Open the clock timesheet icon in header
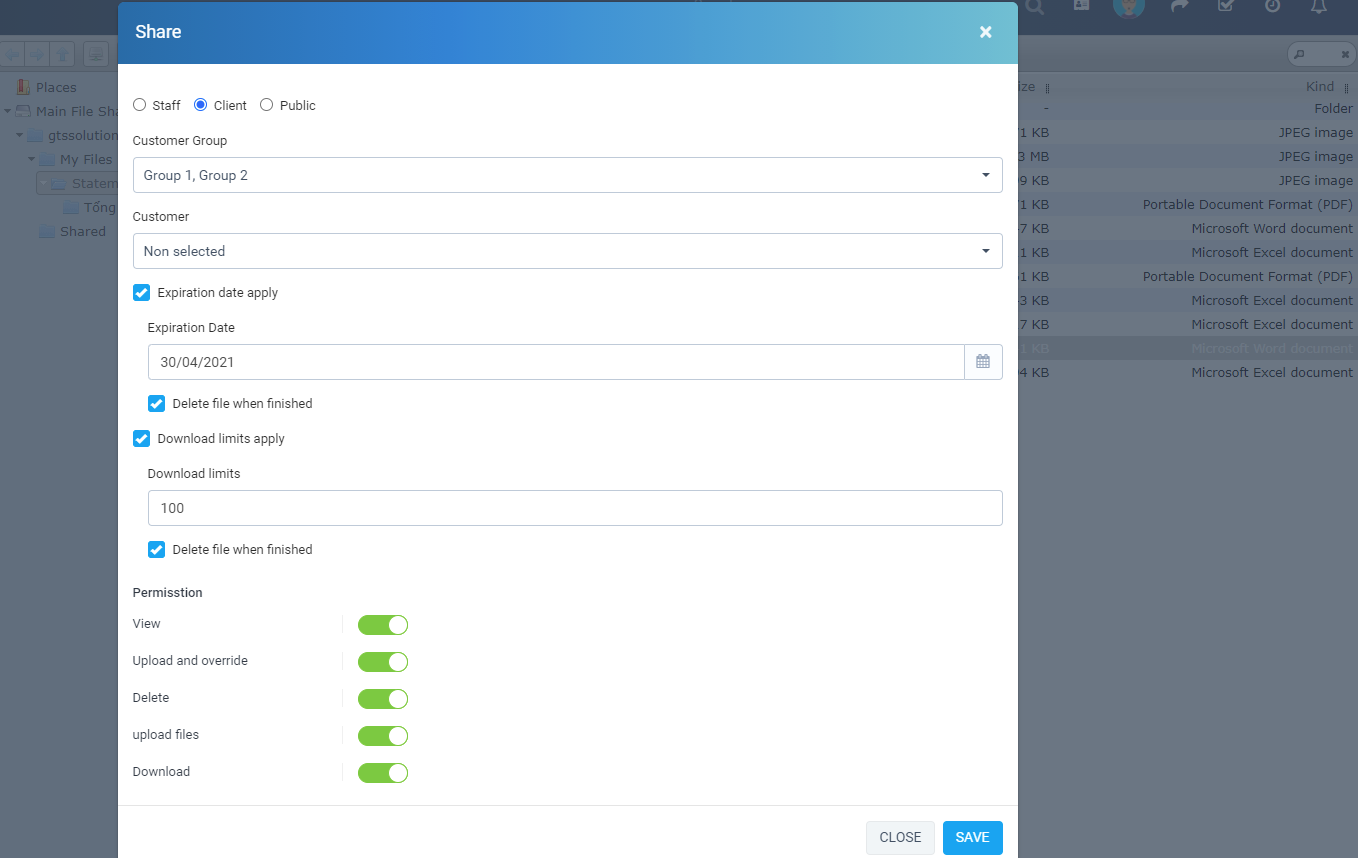1358x858 pixels. point(1272,6)
